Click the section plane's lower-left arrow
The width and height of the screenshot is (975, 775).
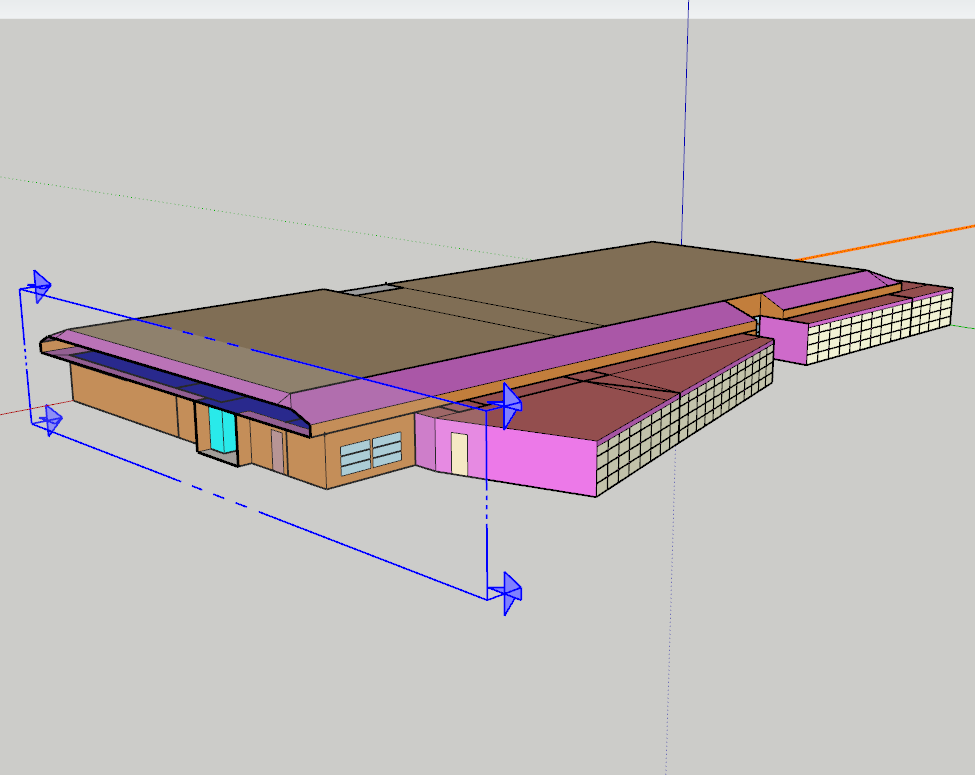point(51,420)
